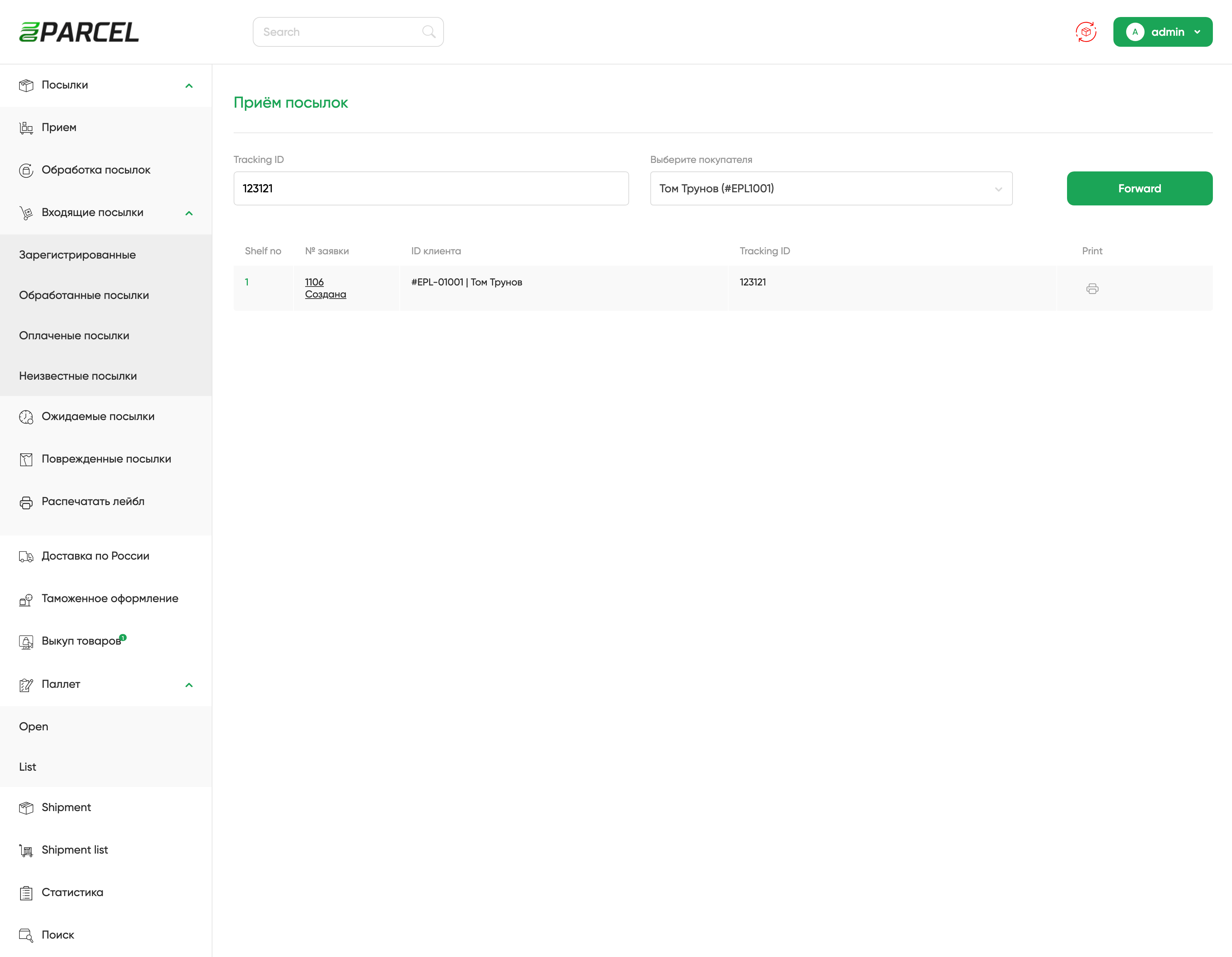
Task: Click the '№ заявки' column header
Action: (x=327, y=251)
